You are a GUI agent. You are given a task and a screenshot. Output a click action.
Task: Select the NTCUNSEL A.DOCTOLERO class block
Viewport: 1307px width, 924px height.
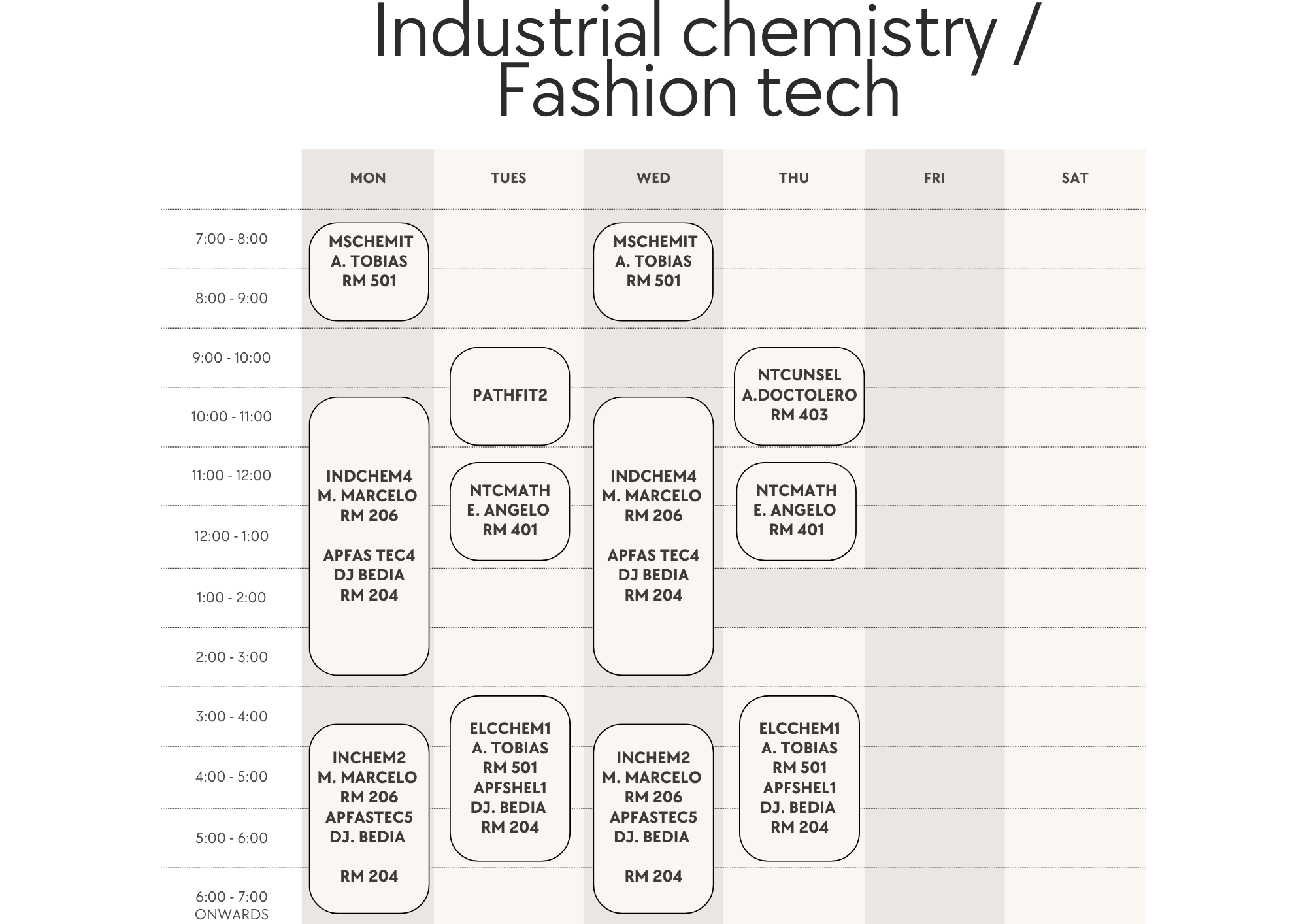point(799,395)
